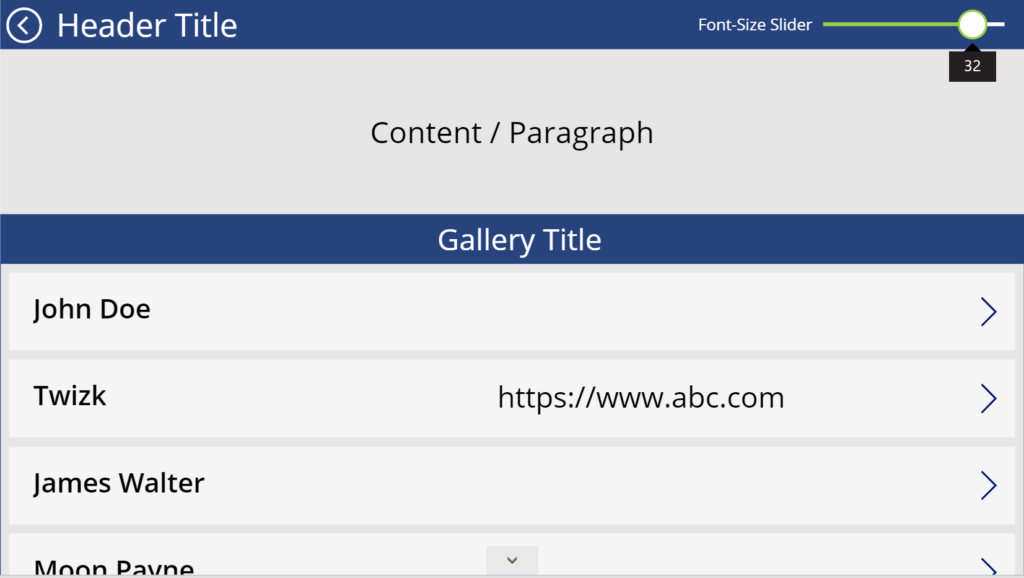This screenshot has width=1024, height=578.
Task: Open John Doe row chevron arrow
Action: pos(989,312)
